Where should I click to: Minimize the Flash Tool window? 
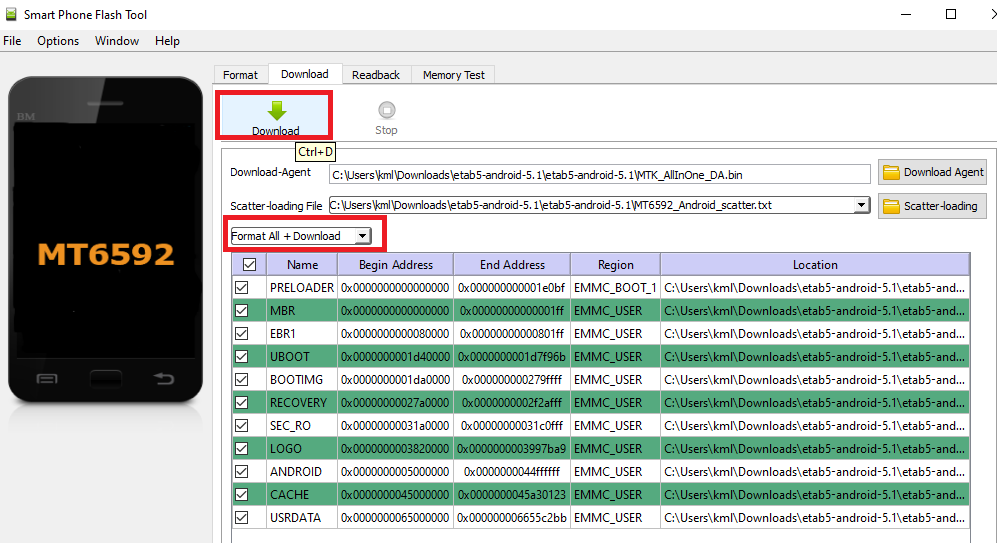click(906, 14)
